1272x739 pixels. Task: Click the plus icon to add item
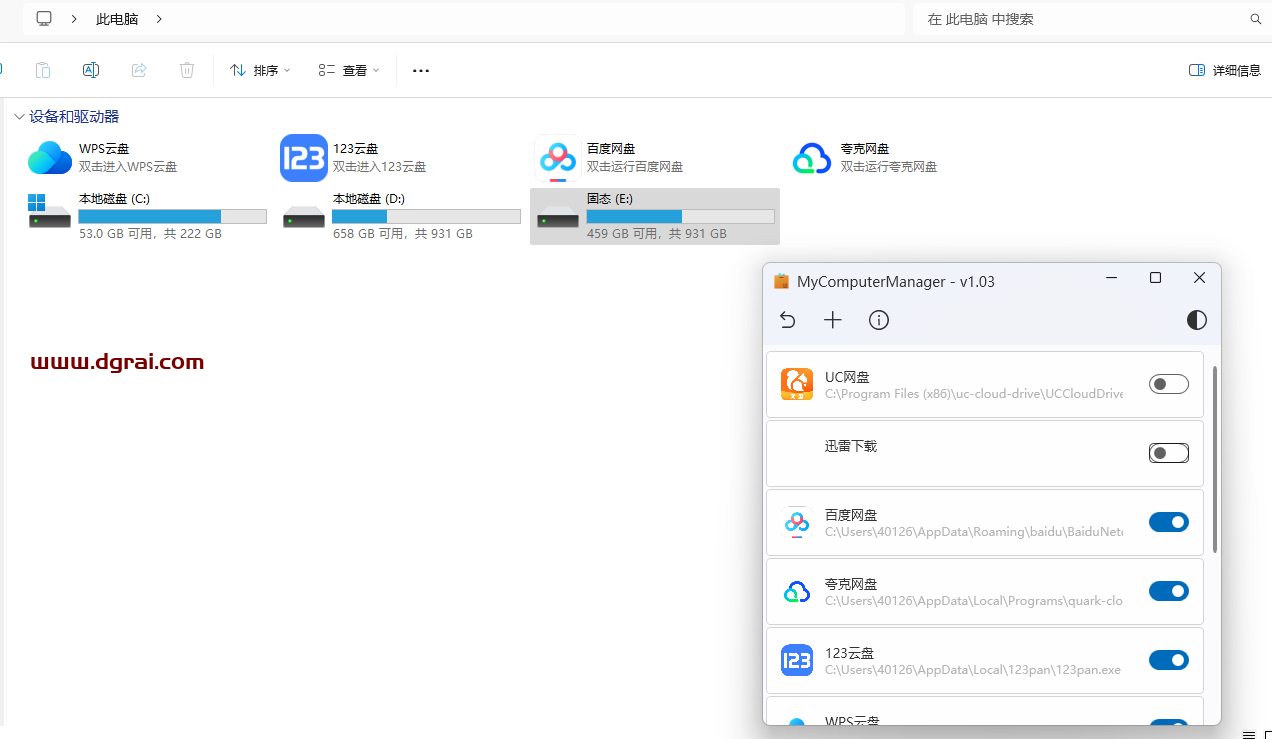click(x=833, y=320)
